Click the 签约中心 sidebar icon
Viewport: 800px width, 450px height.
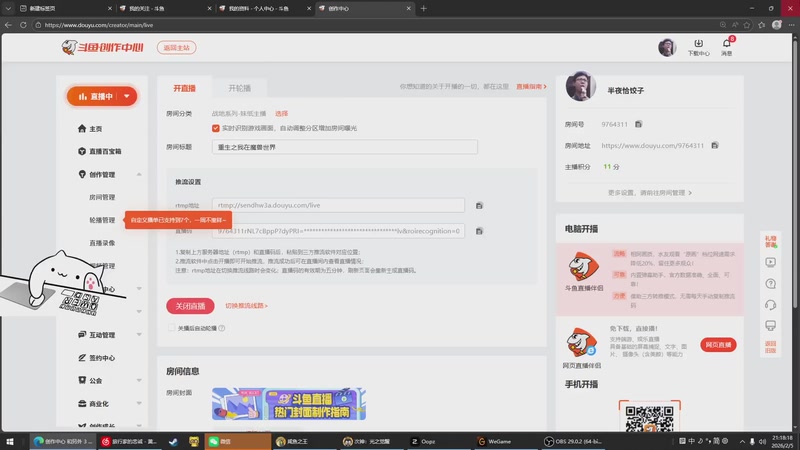pos(82,358)
